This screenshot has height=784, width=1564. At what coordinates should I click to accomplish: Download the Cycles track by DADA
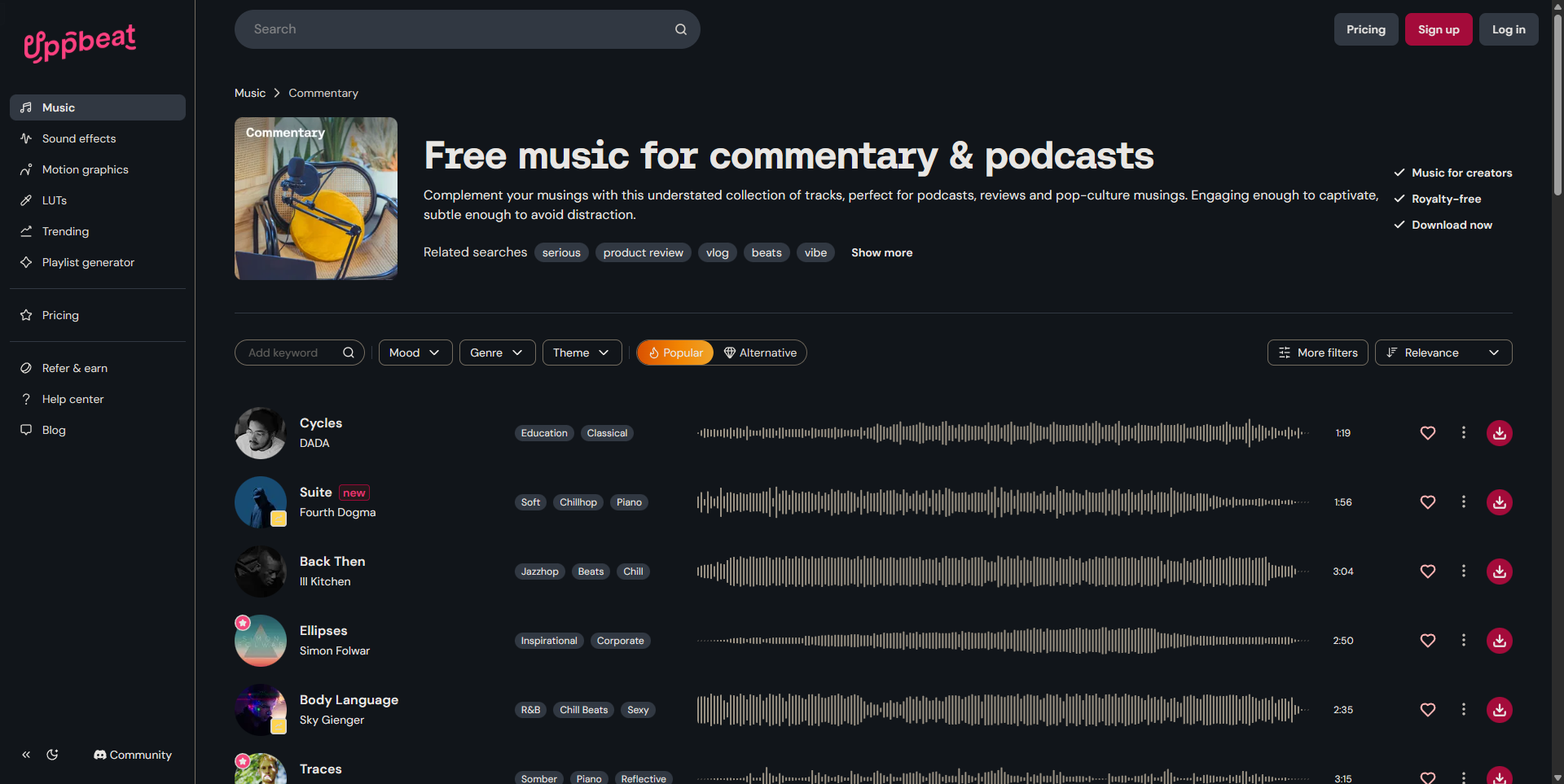point(1499,433)
